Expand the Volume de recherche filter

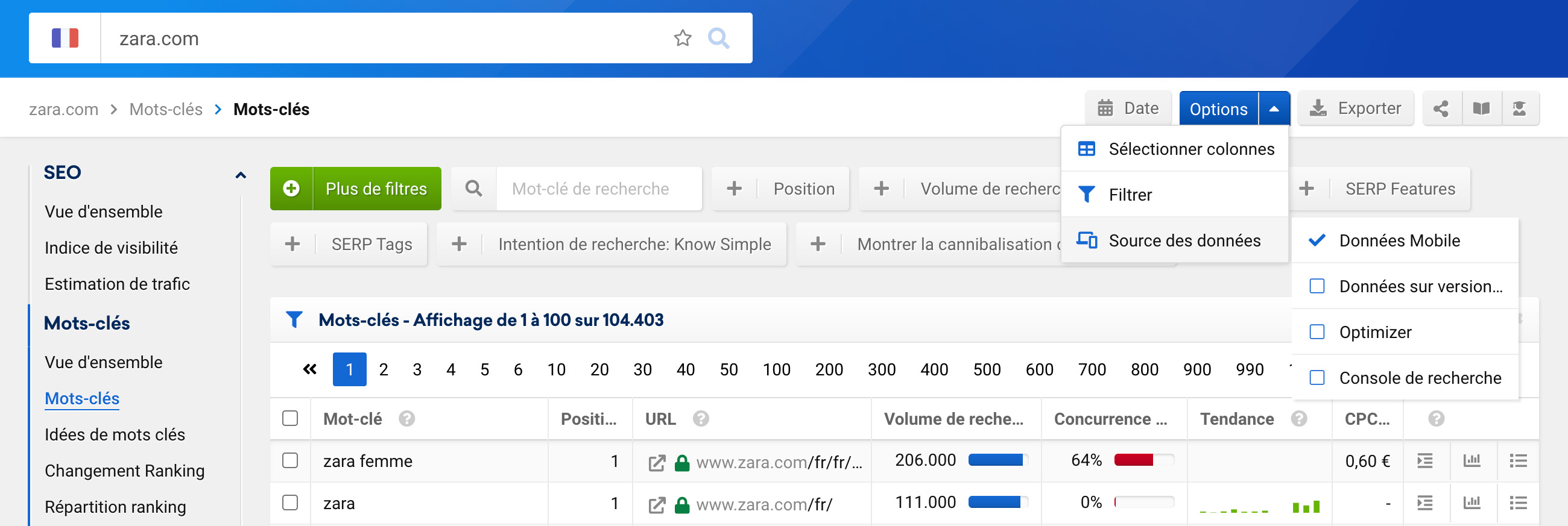960,189
